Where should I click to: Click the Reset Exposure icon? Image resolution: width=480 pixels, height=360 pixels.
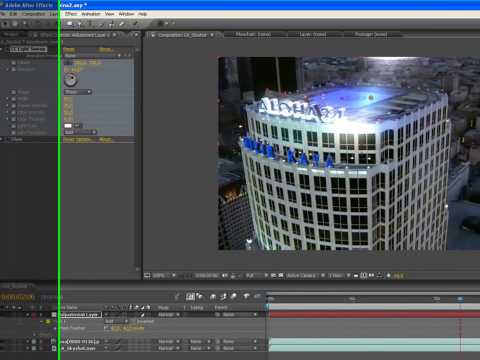tap(388, 276)
